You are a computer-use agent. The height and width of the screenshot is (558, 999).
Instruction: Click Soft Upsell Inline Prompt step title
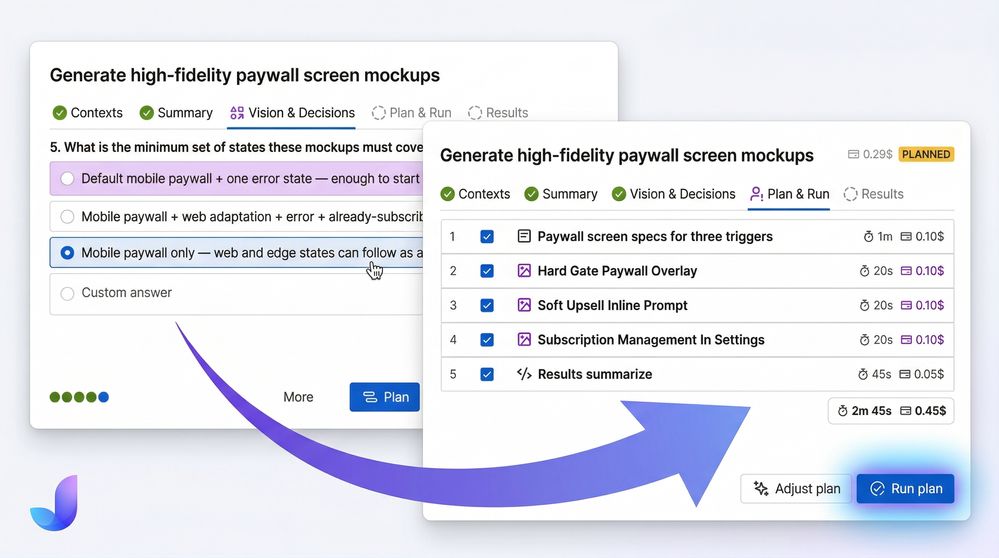pos(612,305)
